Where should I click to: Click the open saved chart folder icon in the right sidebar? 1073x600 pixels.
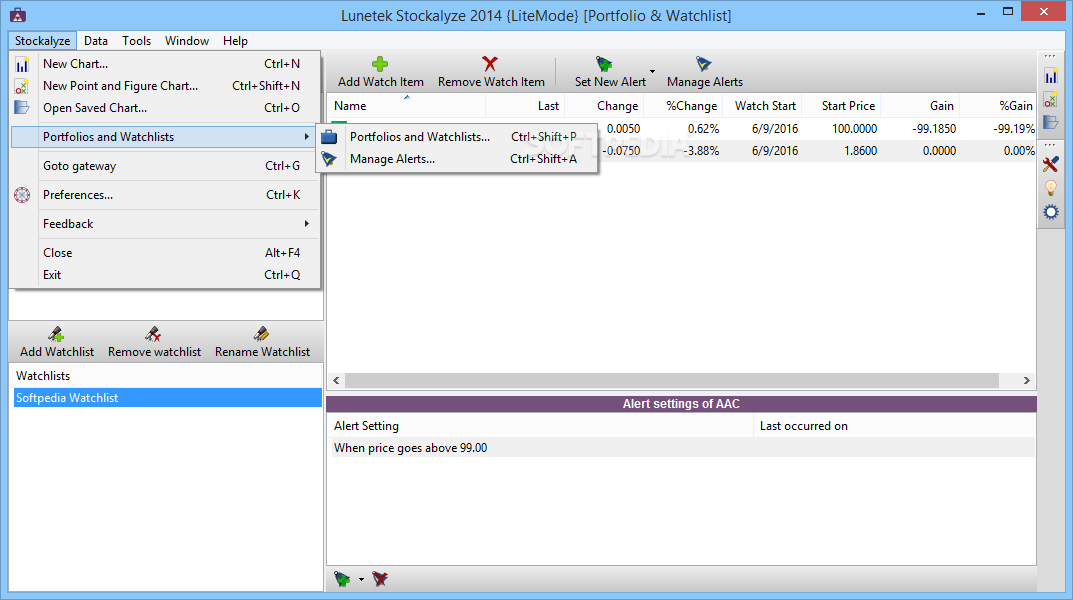point(1050,122)
